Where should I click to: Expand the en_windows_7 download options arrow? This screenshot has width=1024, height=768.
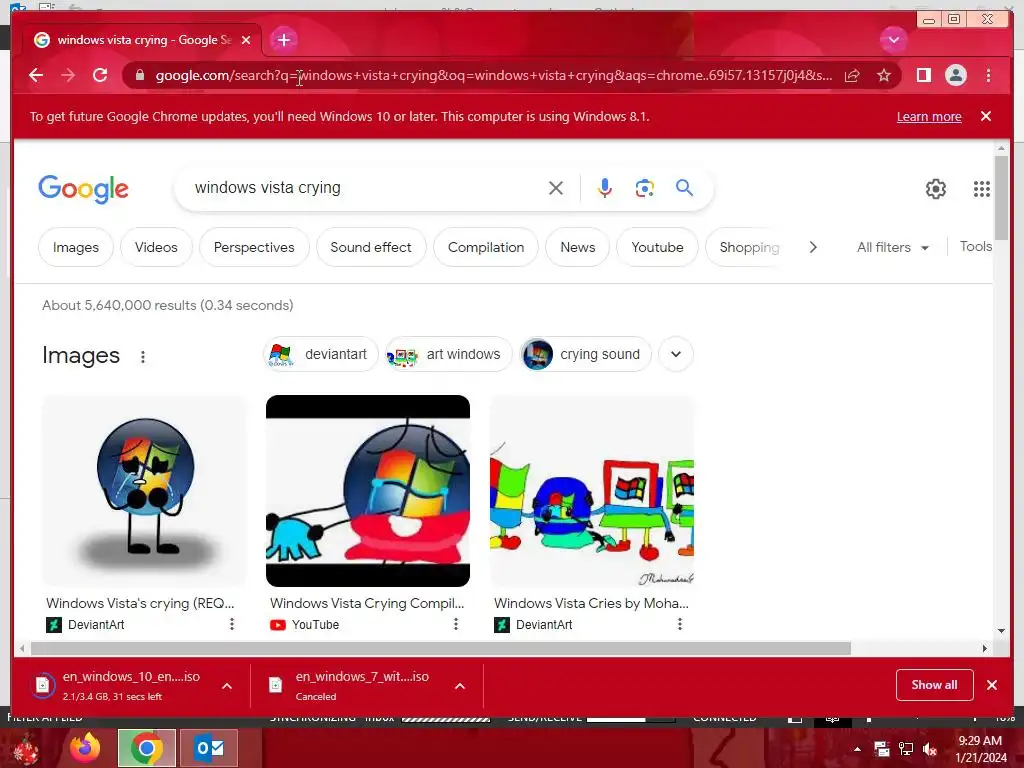(x=460, y=686)
